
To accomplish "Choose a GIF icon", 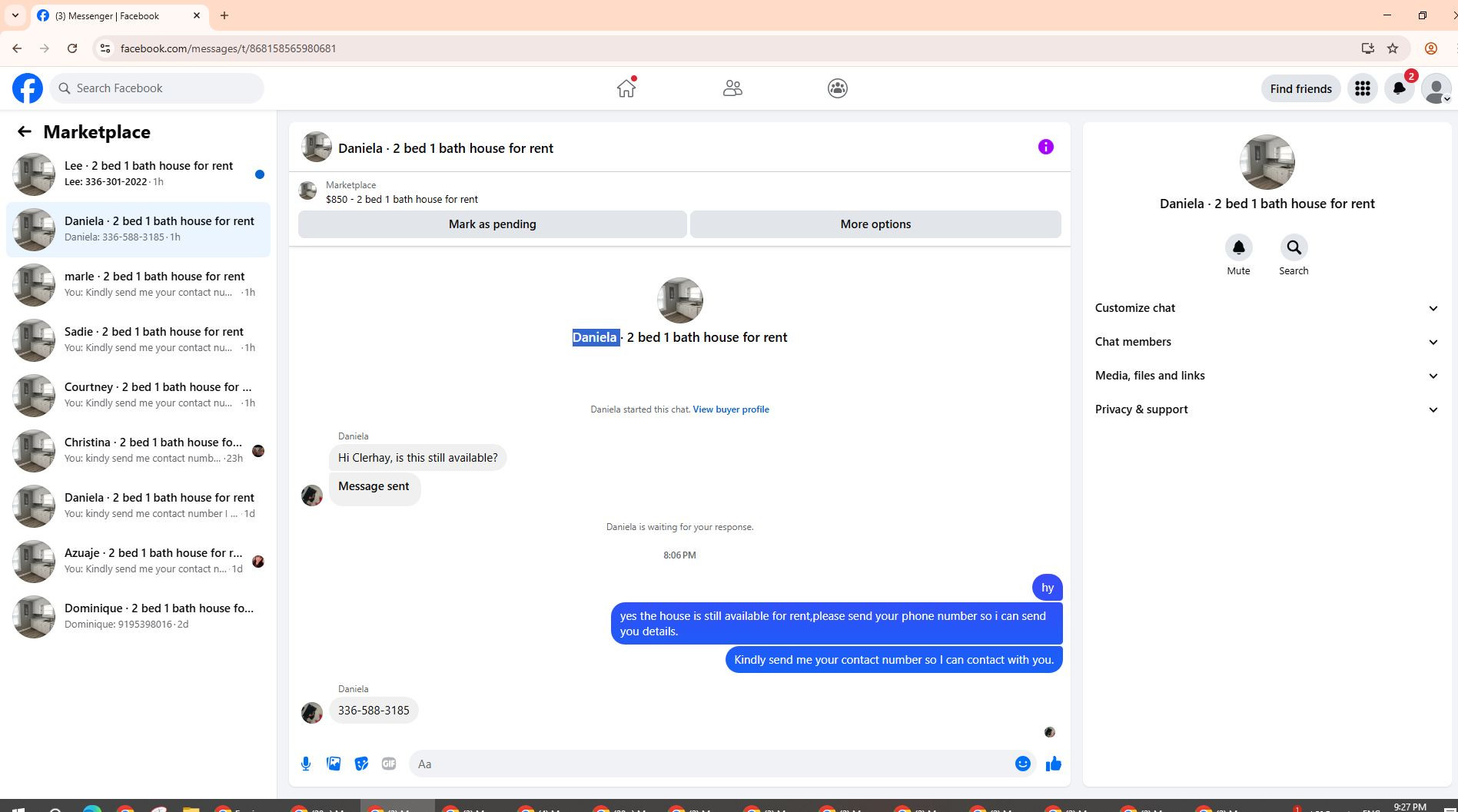I will pos(389,764).
